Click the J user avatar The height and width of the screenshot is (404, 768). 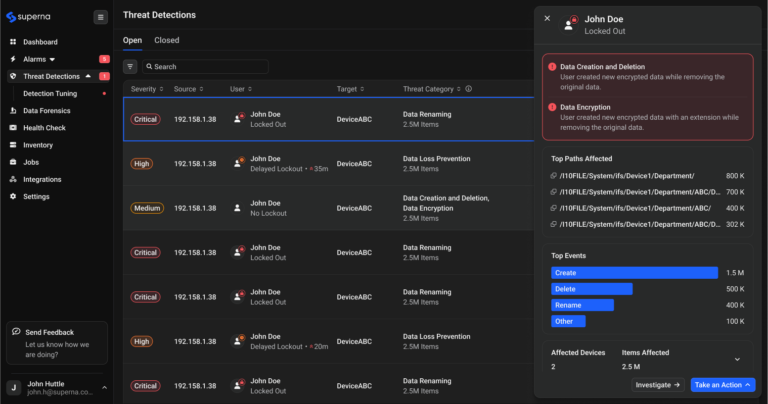(14, 388)
